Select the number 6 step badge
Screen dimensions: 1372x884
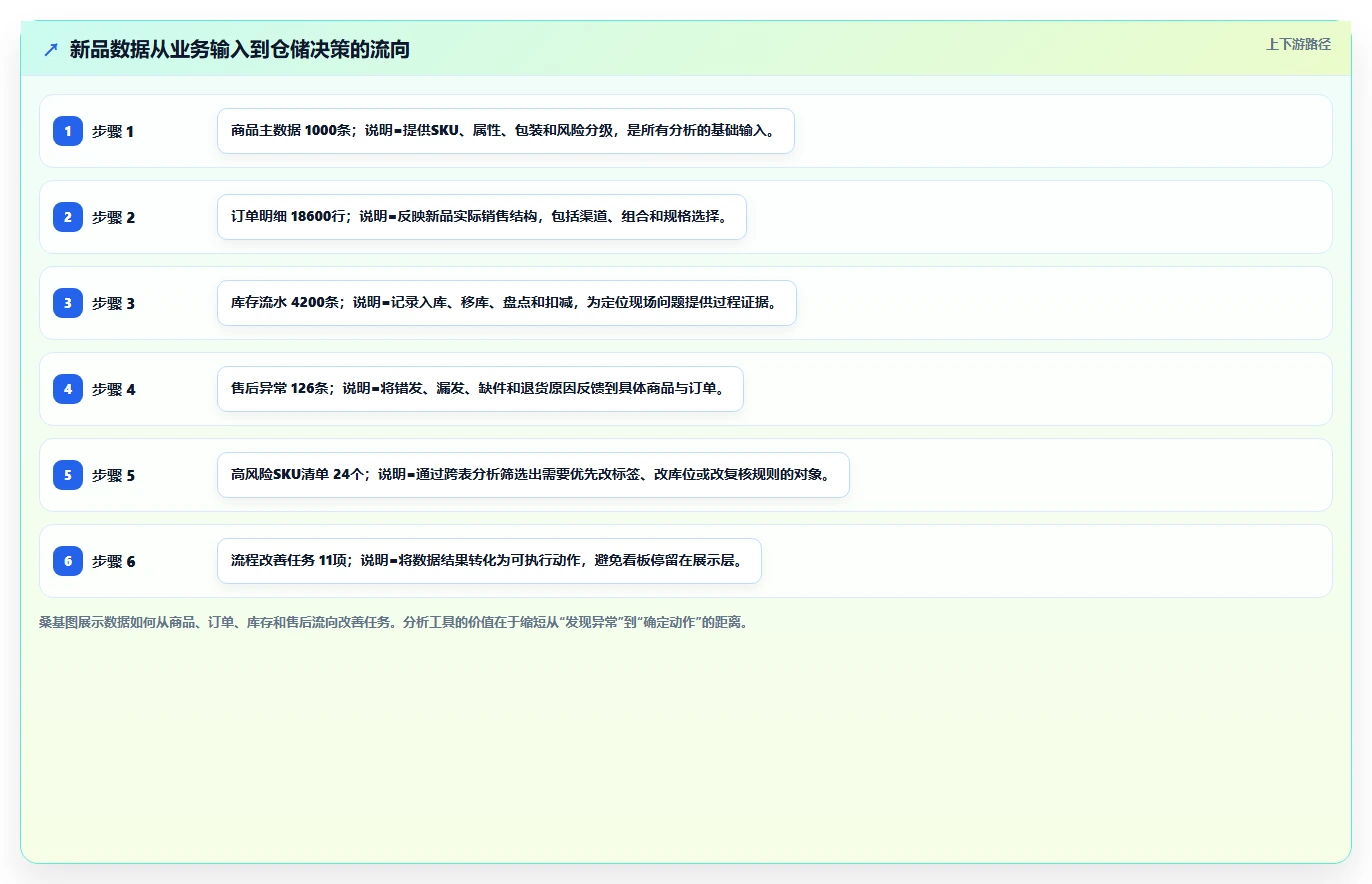pos(68,561)
